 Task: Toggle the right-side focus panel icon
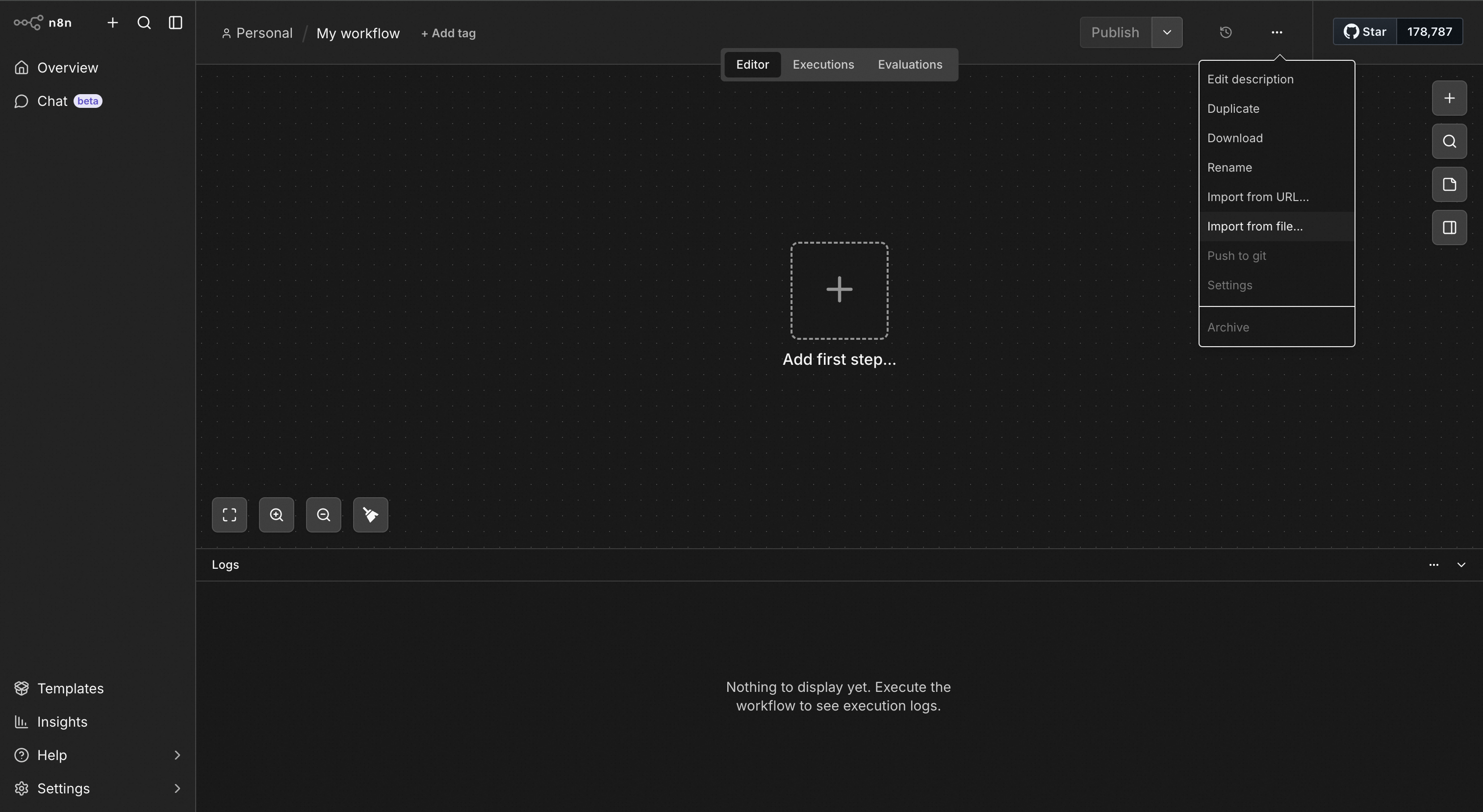click(x=1449, y=228)
